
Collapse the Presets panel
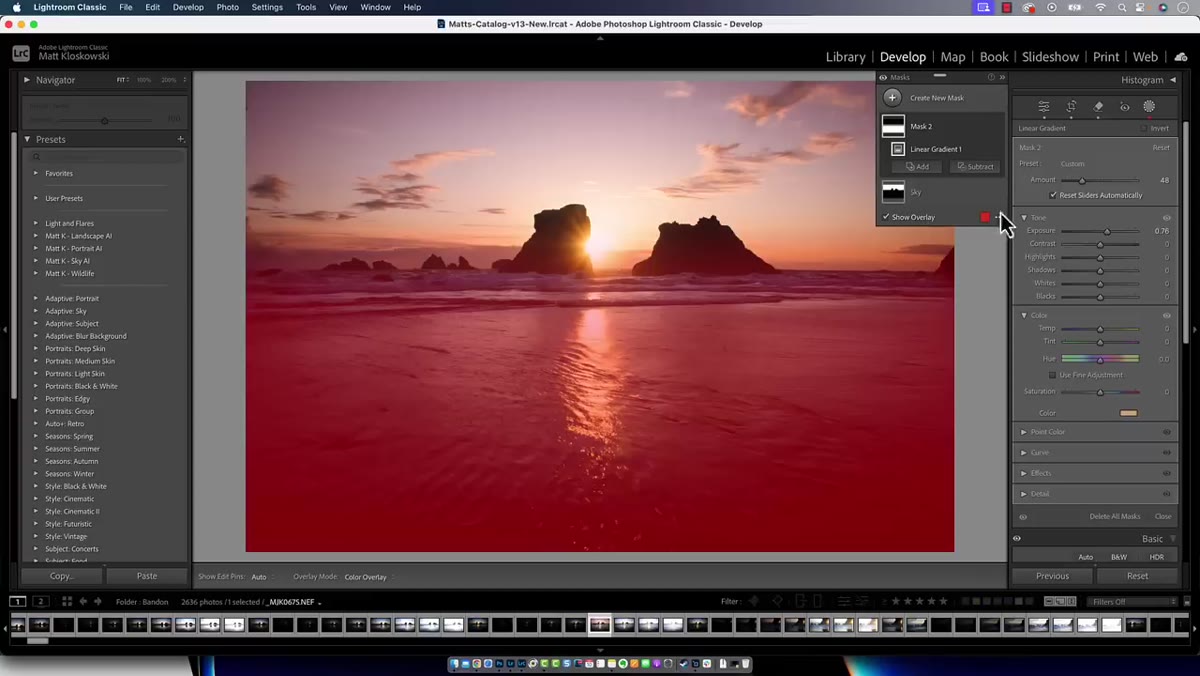27,139
